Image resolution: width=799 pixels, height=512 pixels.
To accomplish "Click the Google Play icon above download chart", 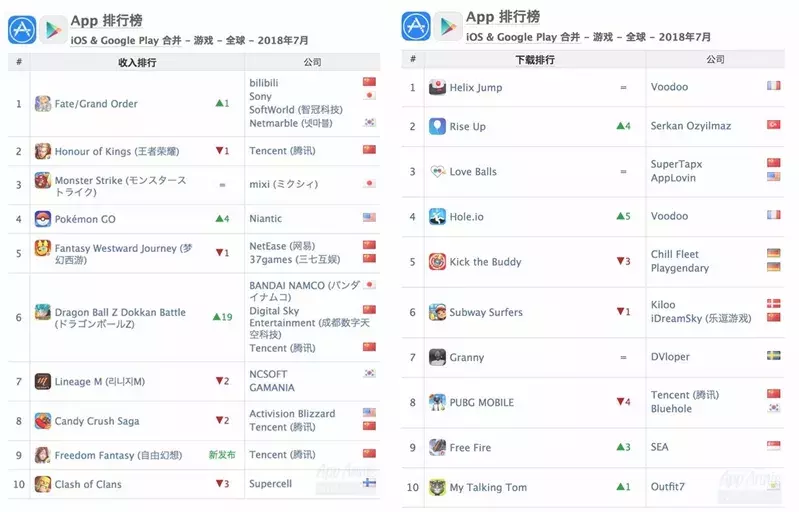I will [448, 26].
